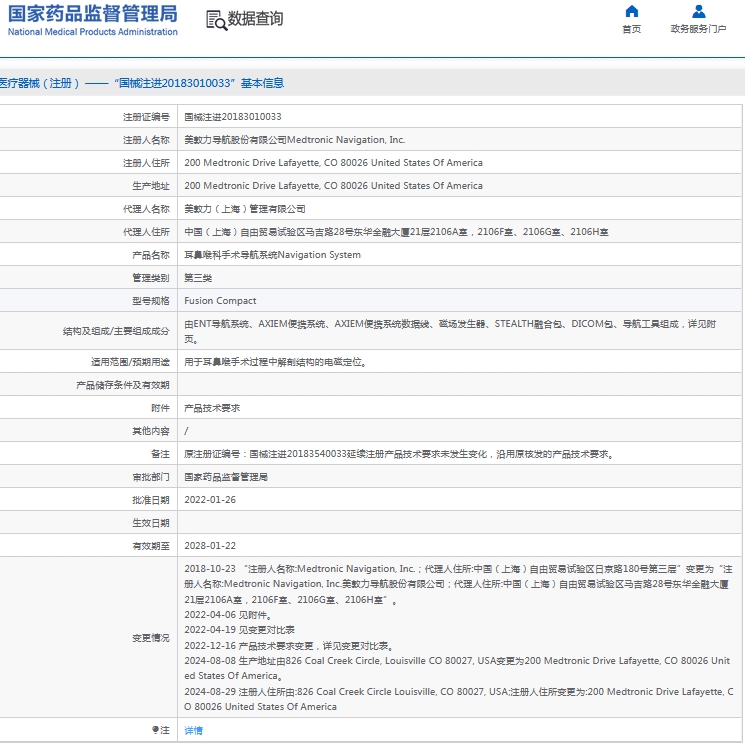Click the 代理人住所 address value
This screenshot has height=745, width=745.
pyautogui.click(x=396, y=232)
